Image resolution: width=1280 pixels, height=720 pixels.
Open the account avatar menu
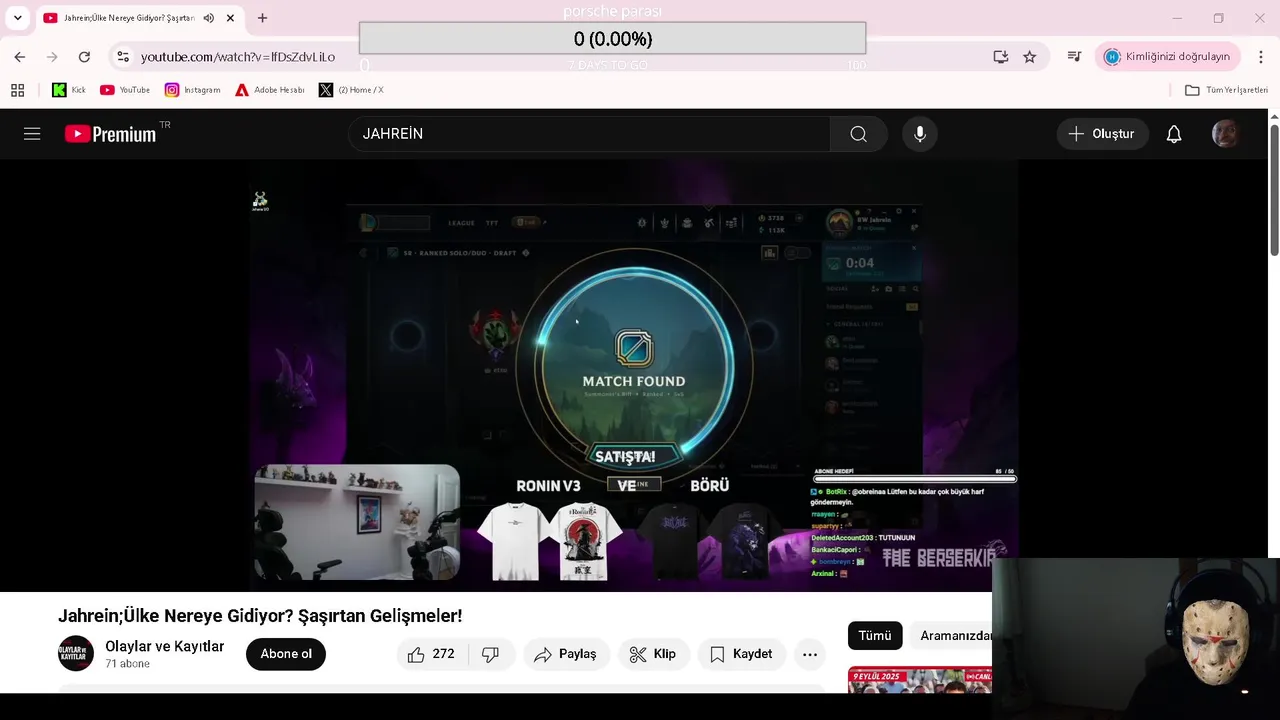click(x=1225, y=134)
